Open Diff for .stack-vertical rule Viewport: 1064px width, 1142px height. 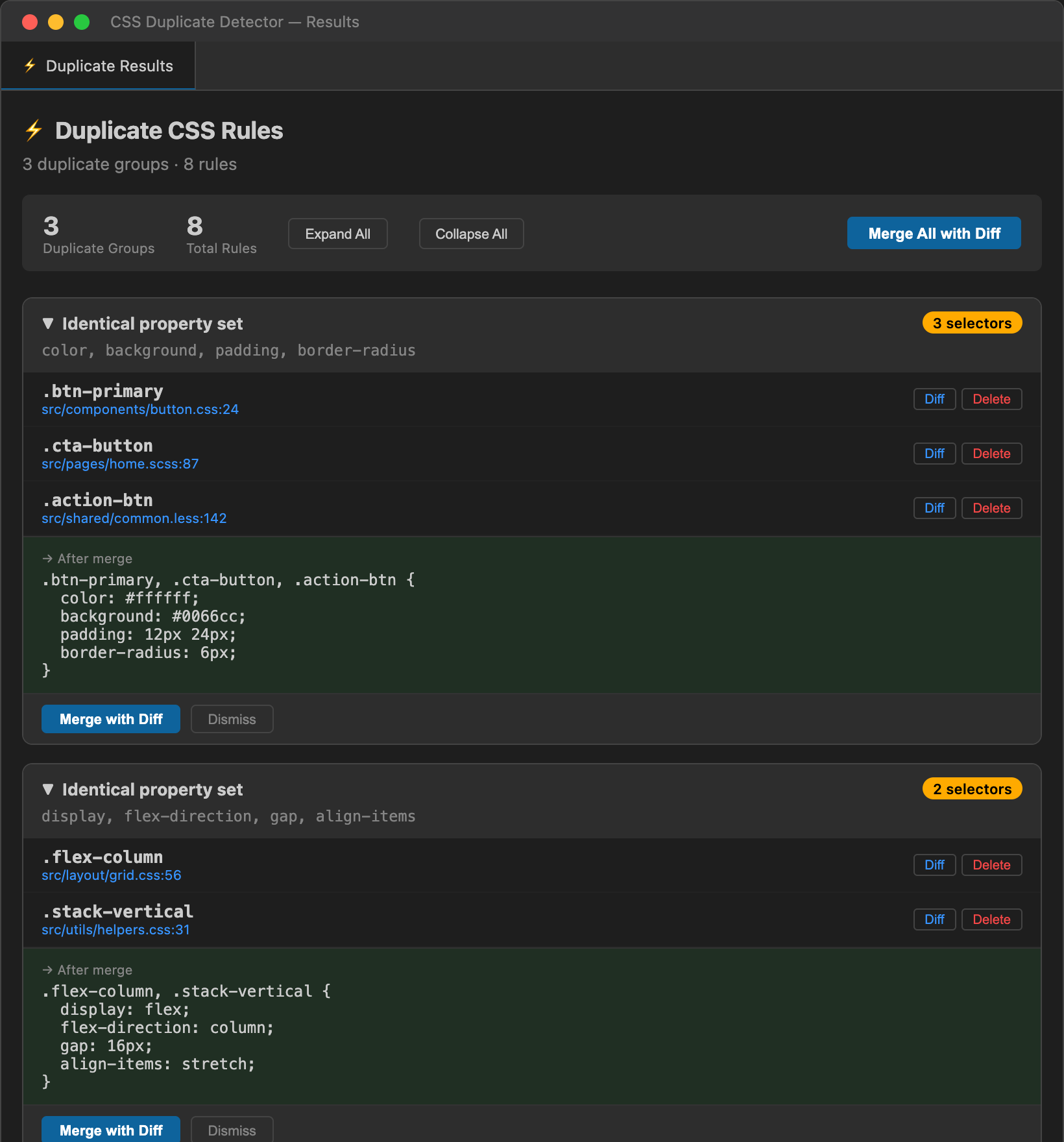click(935, 919)
